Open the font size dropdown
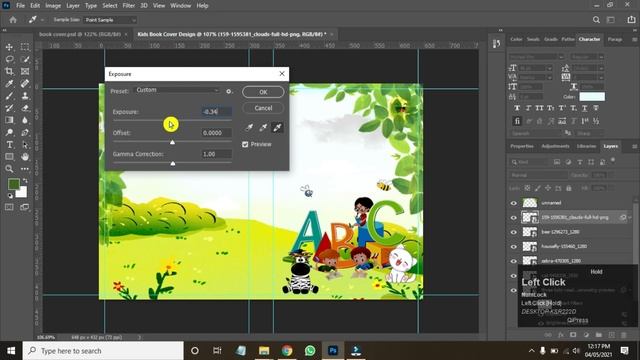 [x=549, y=68]
